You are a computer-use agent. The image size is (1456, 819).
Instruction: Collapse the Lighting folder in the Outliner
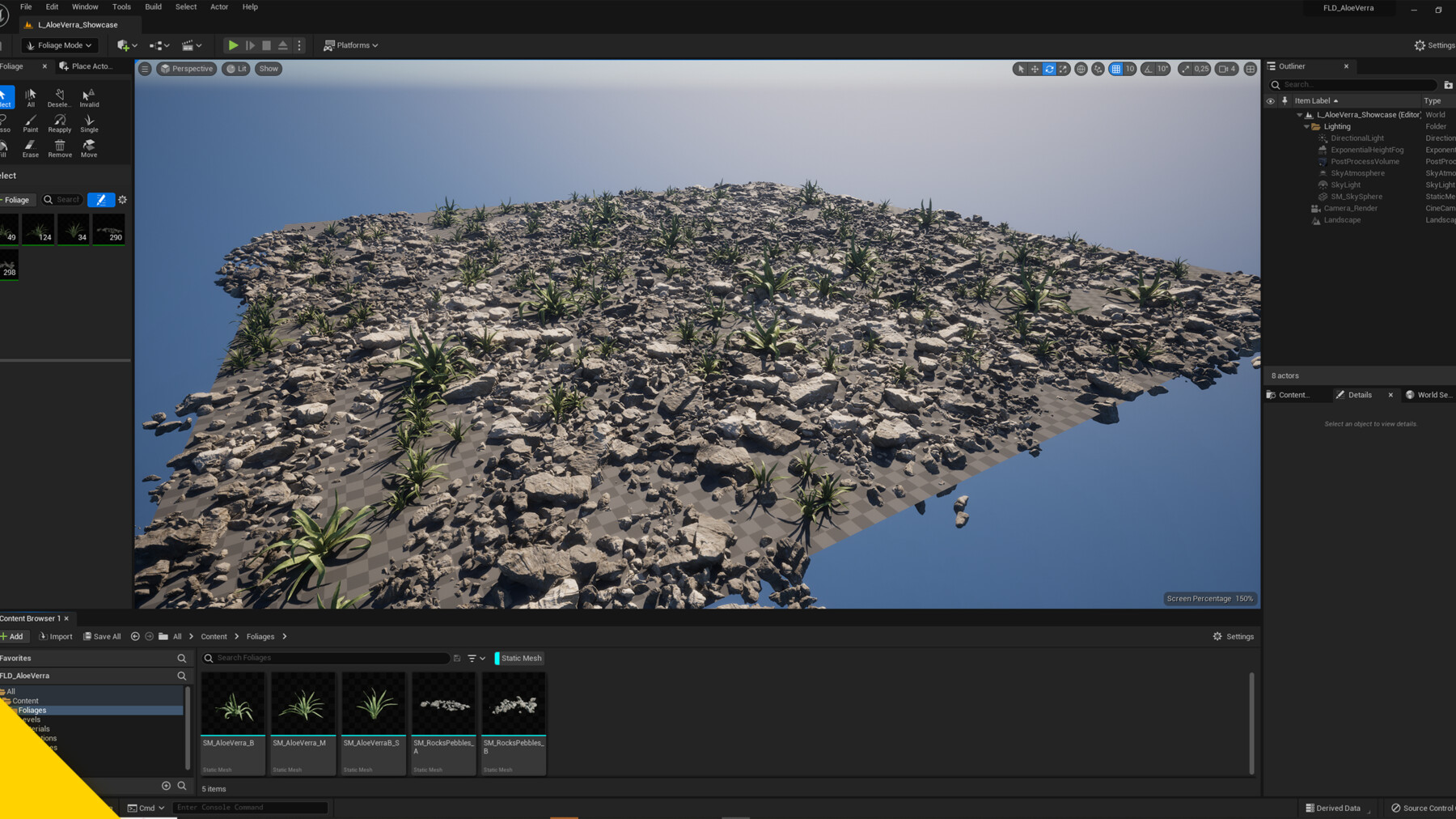1306,126
